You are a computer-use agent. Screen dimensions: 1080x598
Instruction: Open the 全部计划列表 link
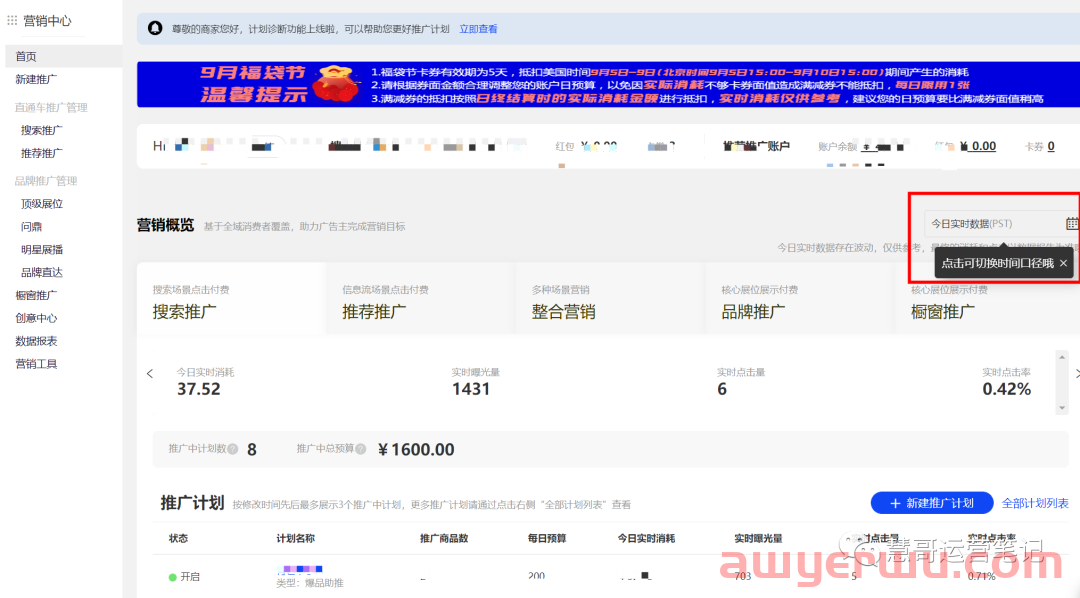[x=1034, y=503]
